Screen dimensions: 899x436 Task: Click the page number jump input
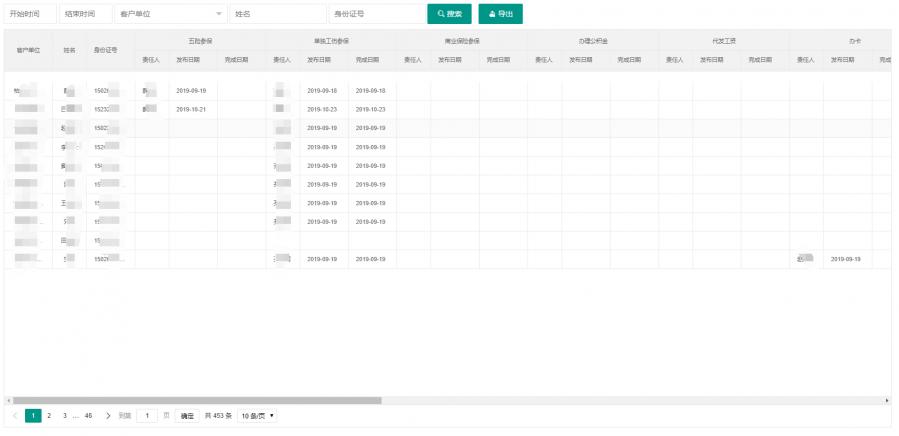click(x=147, y=415)
